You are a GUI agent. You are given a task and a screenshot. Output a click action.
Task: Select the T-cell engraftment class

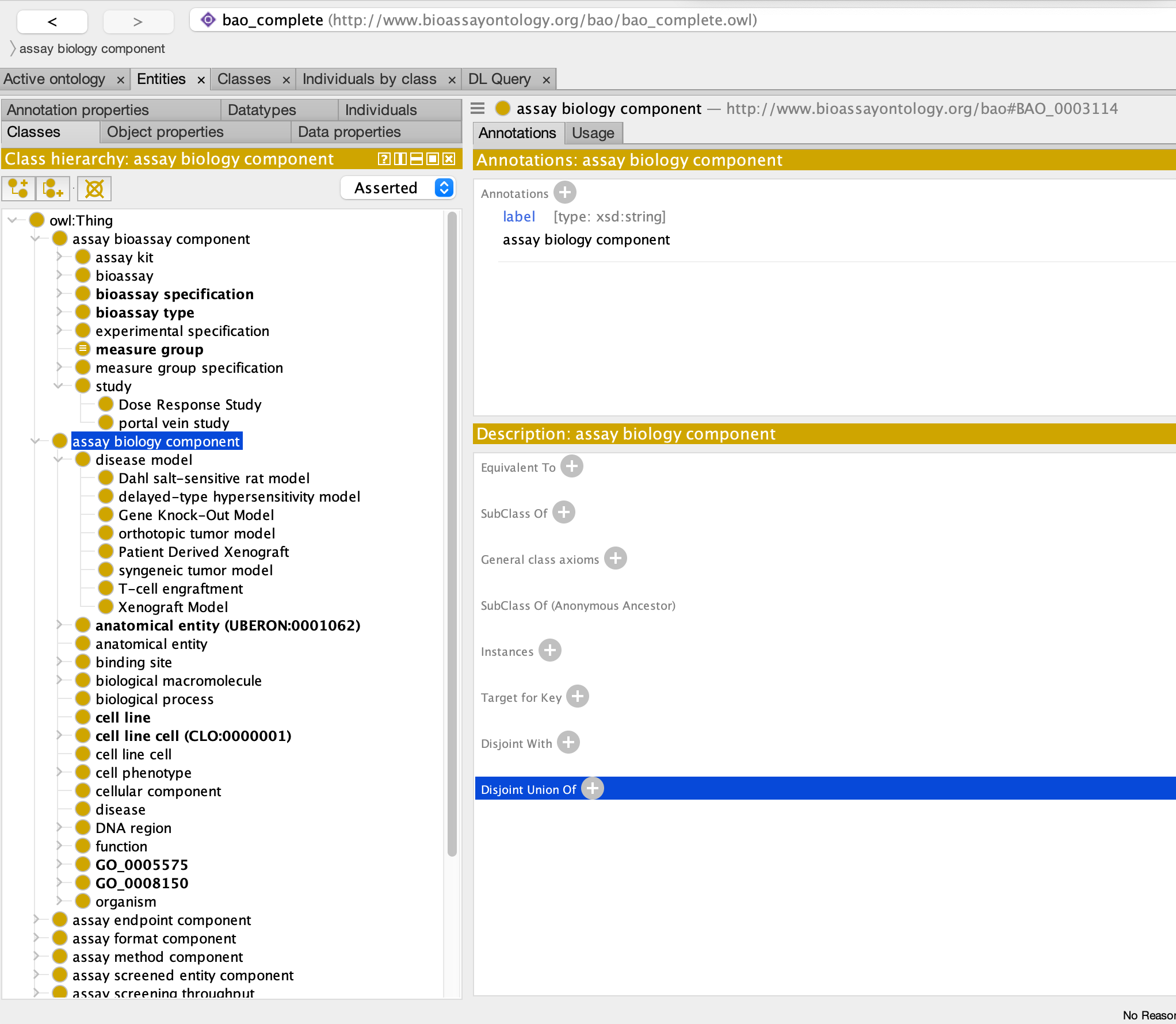pyautogui.click(x=181, y=589)
